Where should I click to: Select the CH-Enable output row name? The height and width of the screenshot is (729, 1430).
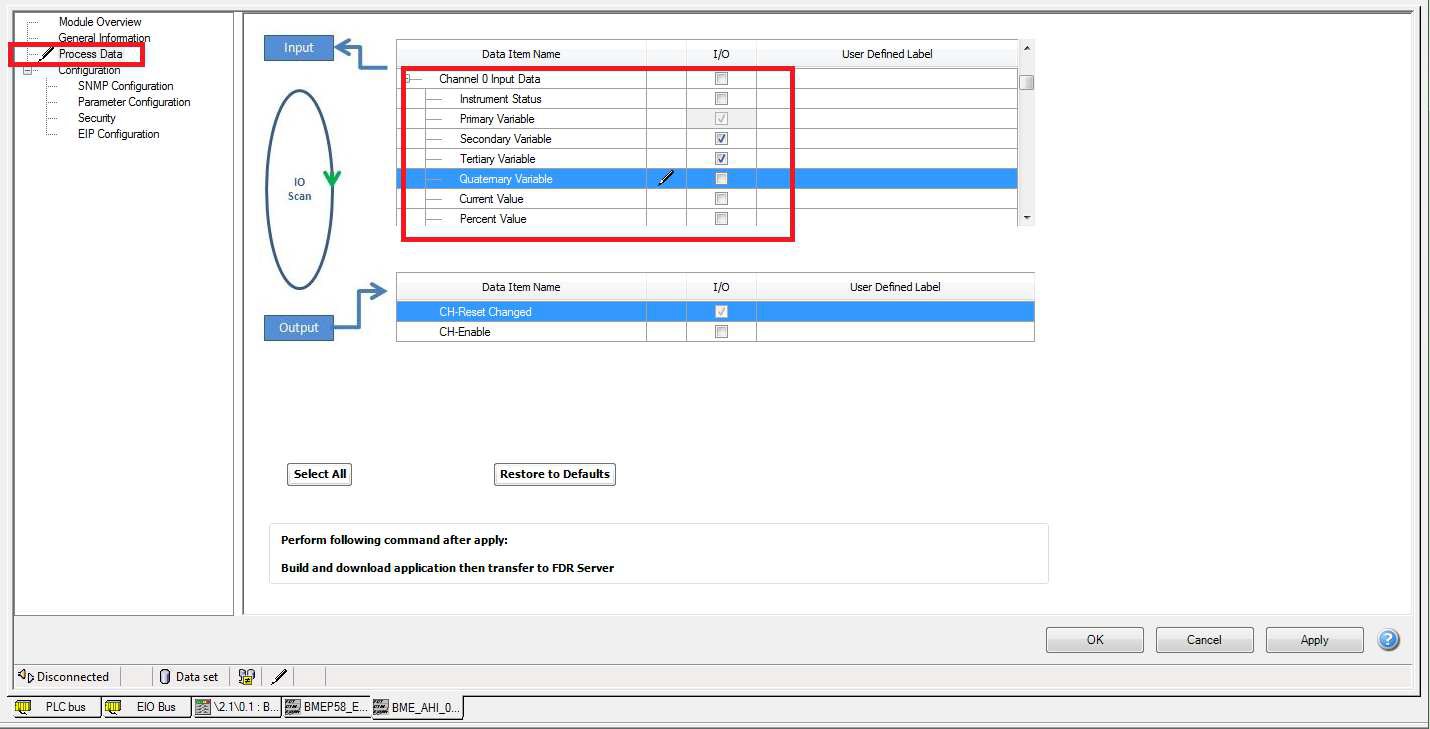(x=465, y=332)
